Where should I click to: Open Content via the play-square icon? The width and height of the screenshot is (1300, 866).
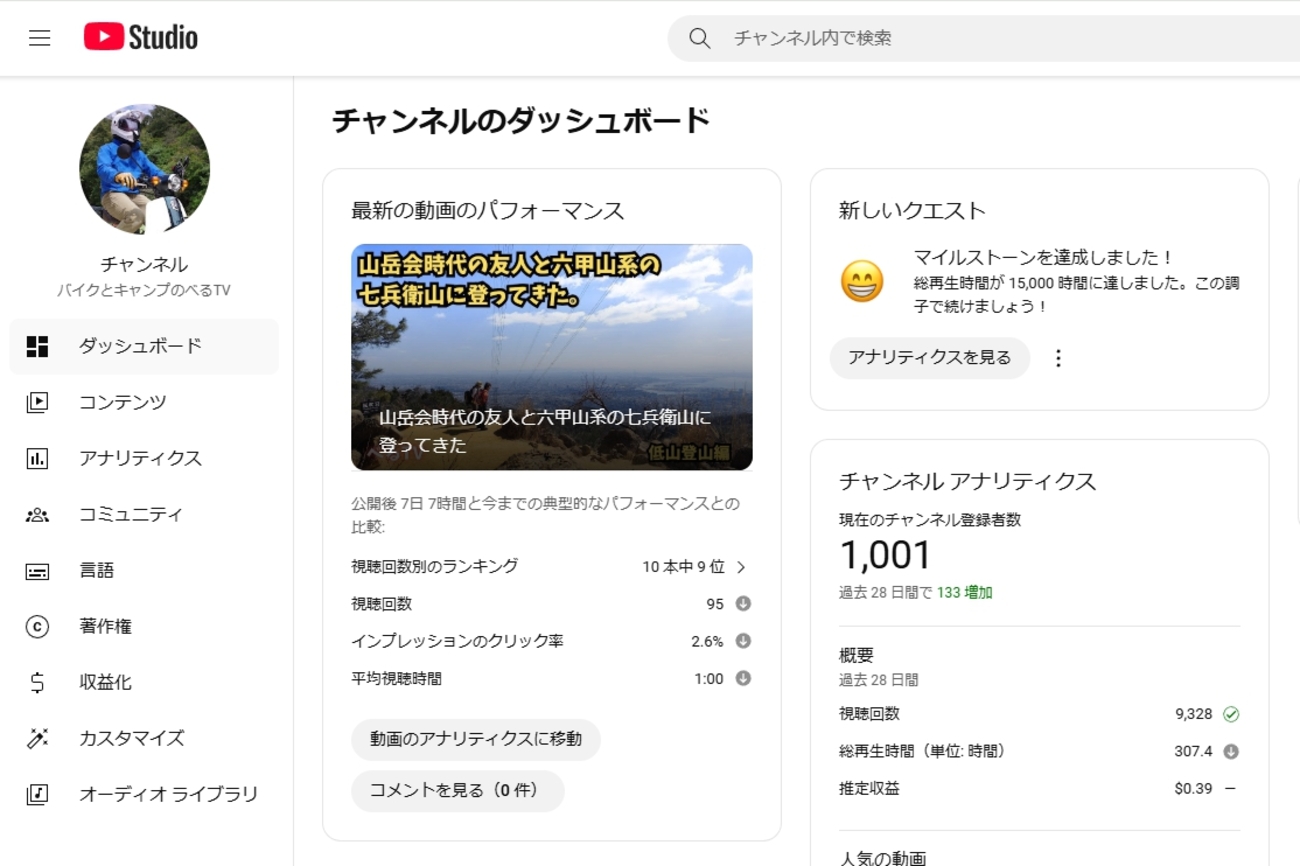[37, 402]
